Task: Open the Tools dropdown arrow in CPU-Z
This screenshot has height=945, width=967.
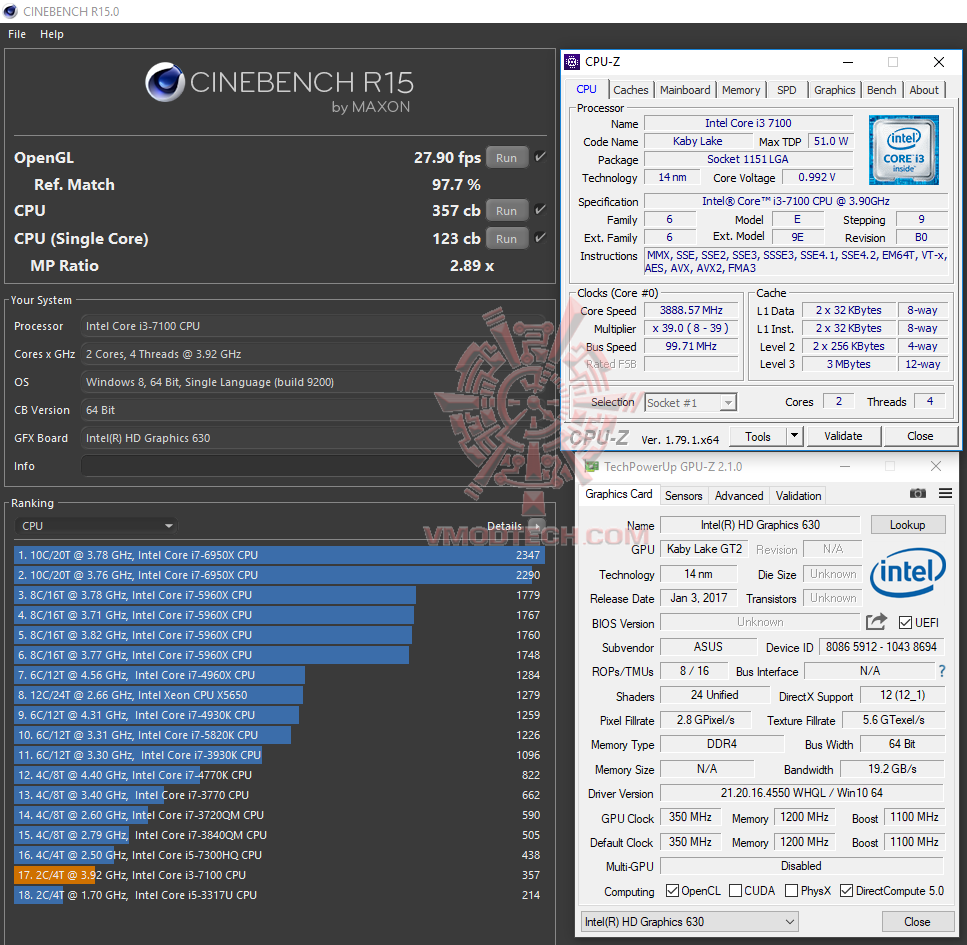Action: tap(794, 436)
